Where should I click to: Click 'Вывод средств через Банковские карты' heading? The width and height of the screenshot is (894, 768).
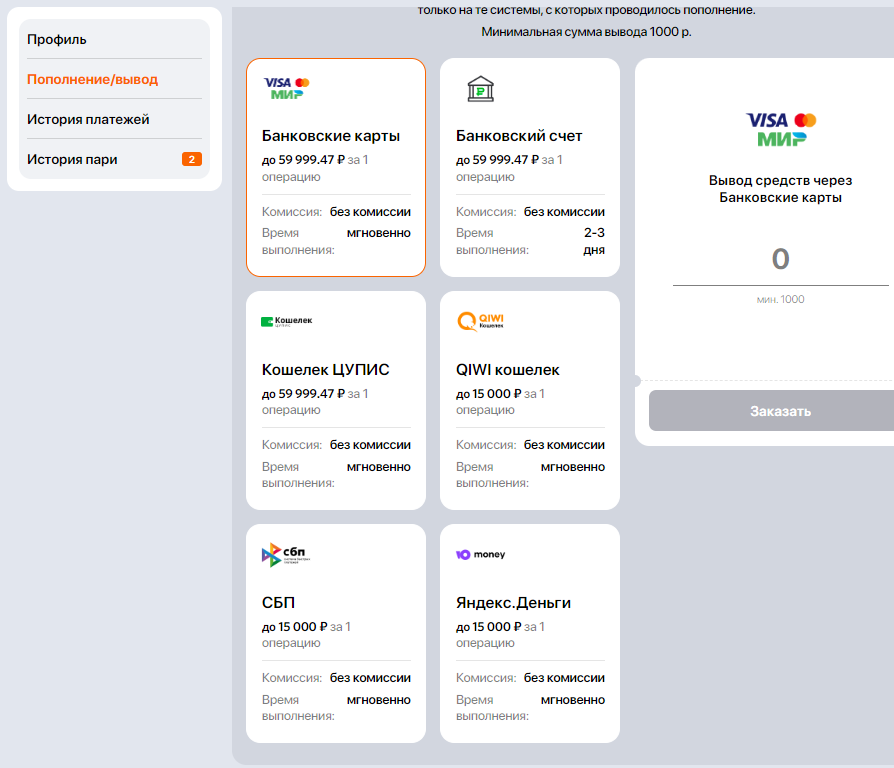click(781, 189)
